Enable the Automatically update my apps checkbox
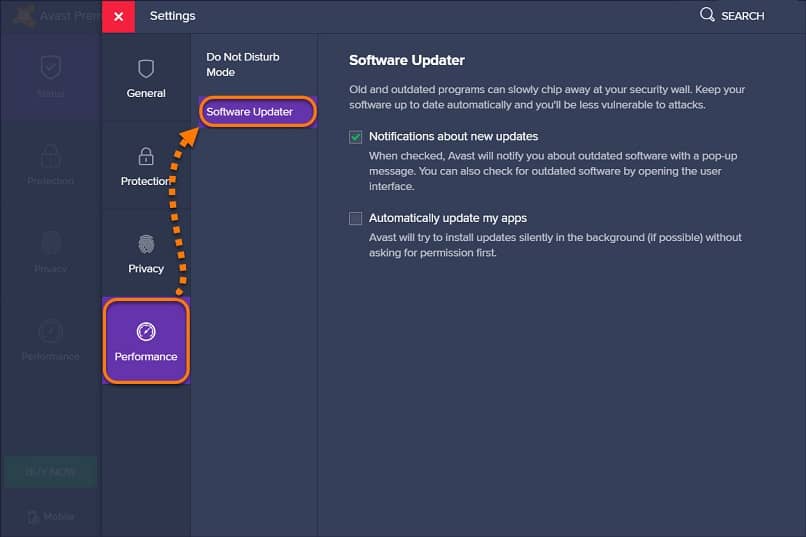The height and width of the screenshot is (537, 806). click(356, 218)
